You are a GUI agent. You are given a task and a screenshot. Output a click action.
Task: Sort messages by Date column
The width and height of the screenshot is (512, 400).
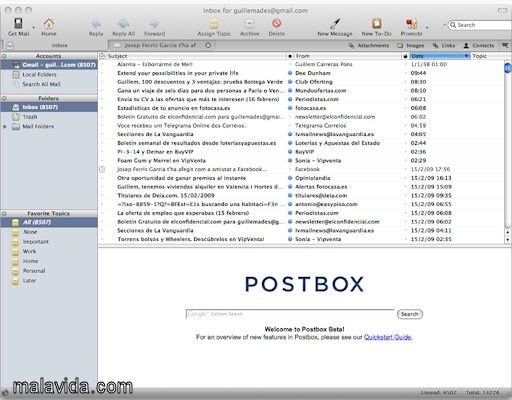pyautogui.click(x=440, y=56)
